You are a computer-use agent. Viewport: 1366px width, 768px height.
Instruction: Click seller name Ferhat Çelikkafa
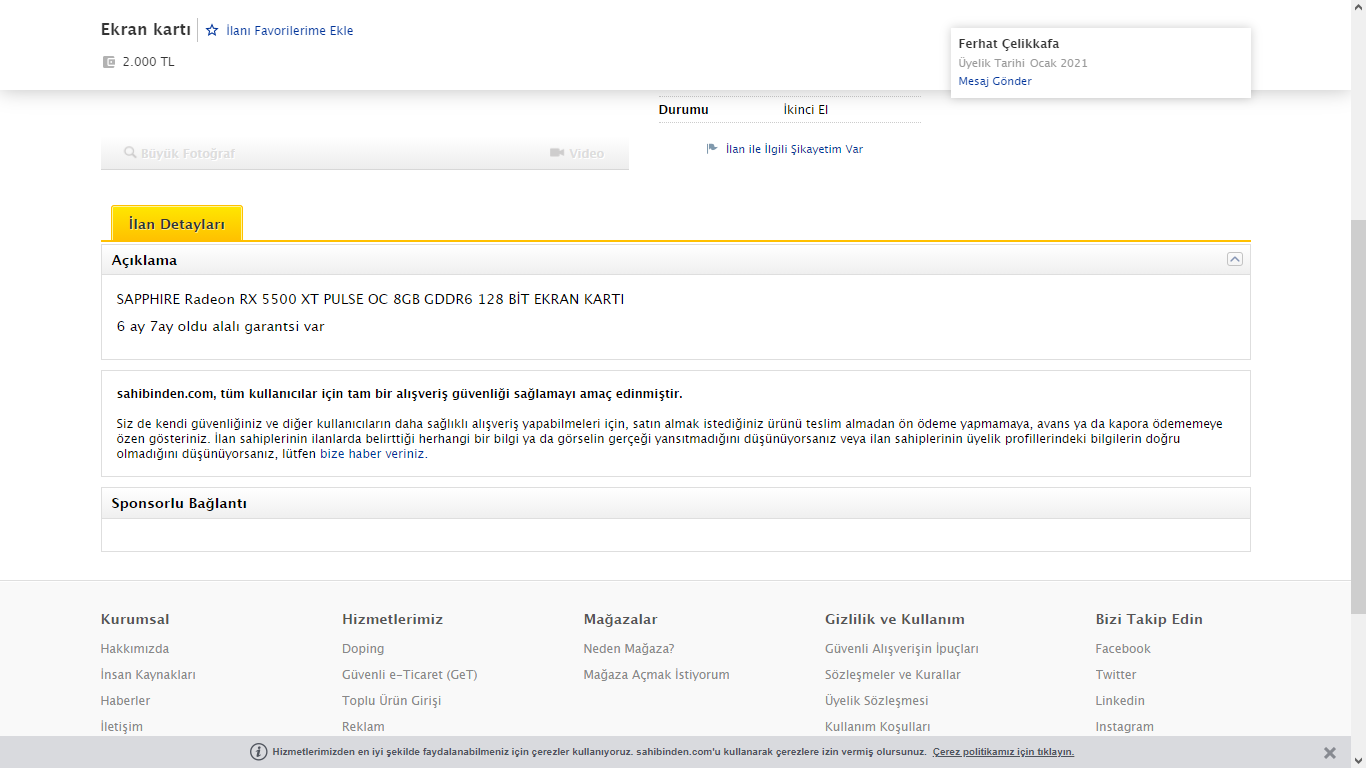[1008, 44]
